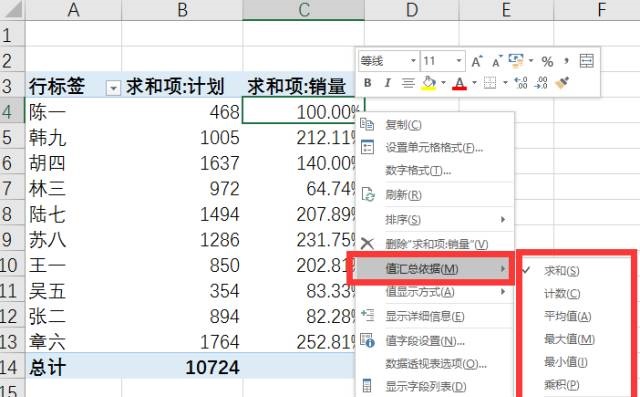The width and height of the screenshot is (640, 397).
Task: Choose 复制(C) from context menu
Action: [x=435, y=124]
